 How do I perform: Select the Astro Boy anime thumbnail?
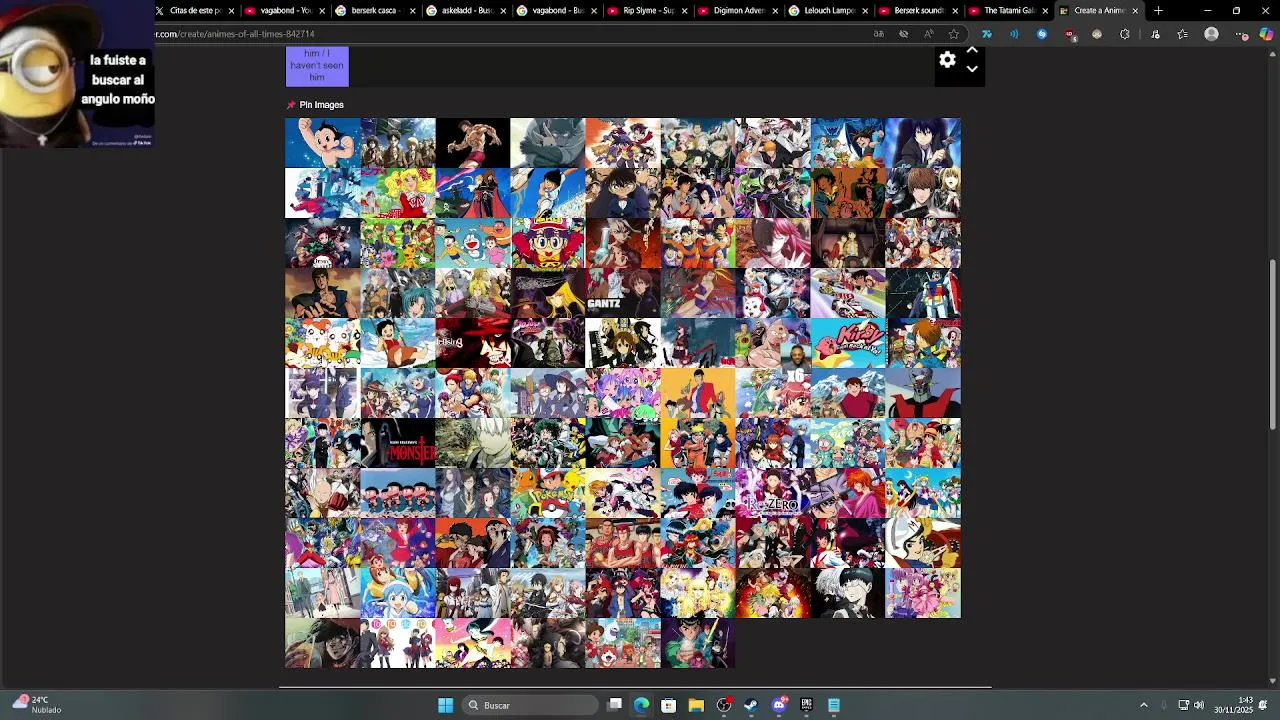pyautogui.click(x=322, y=143)
